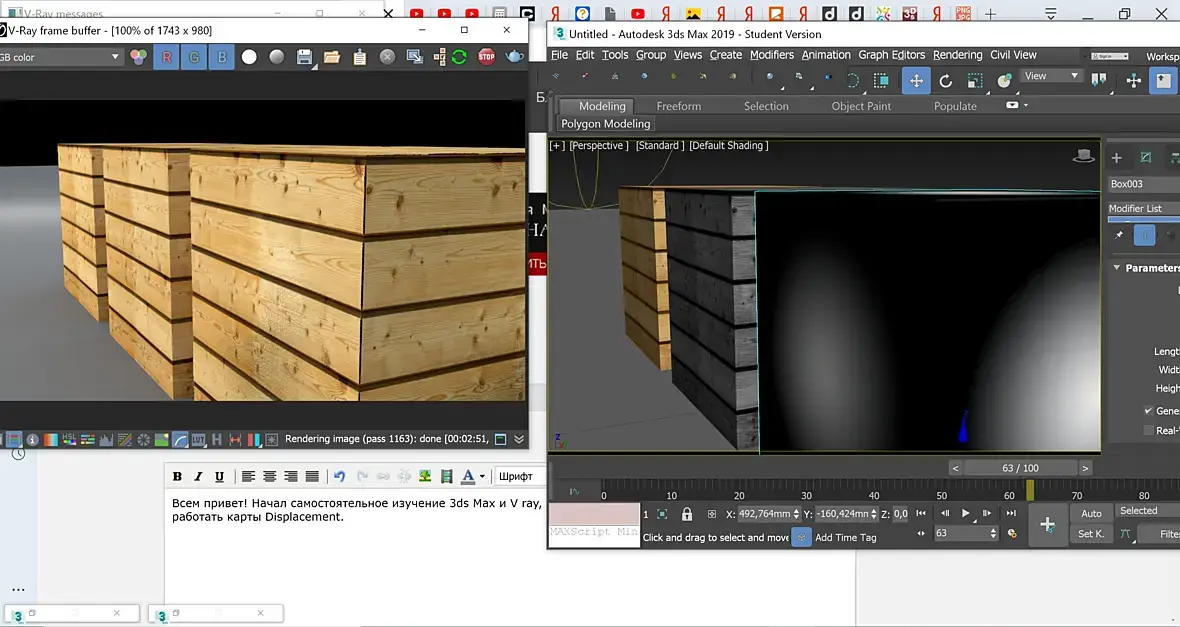Save the rendered image with disk icon
The image size is (1180, 627).
305,57
